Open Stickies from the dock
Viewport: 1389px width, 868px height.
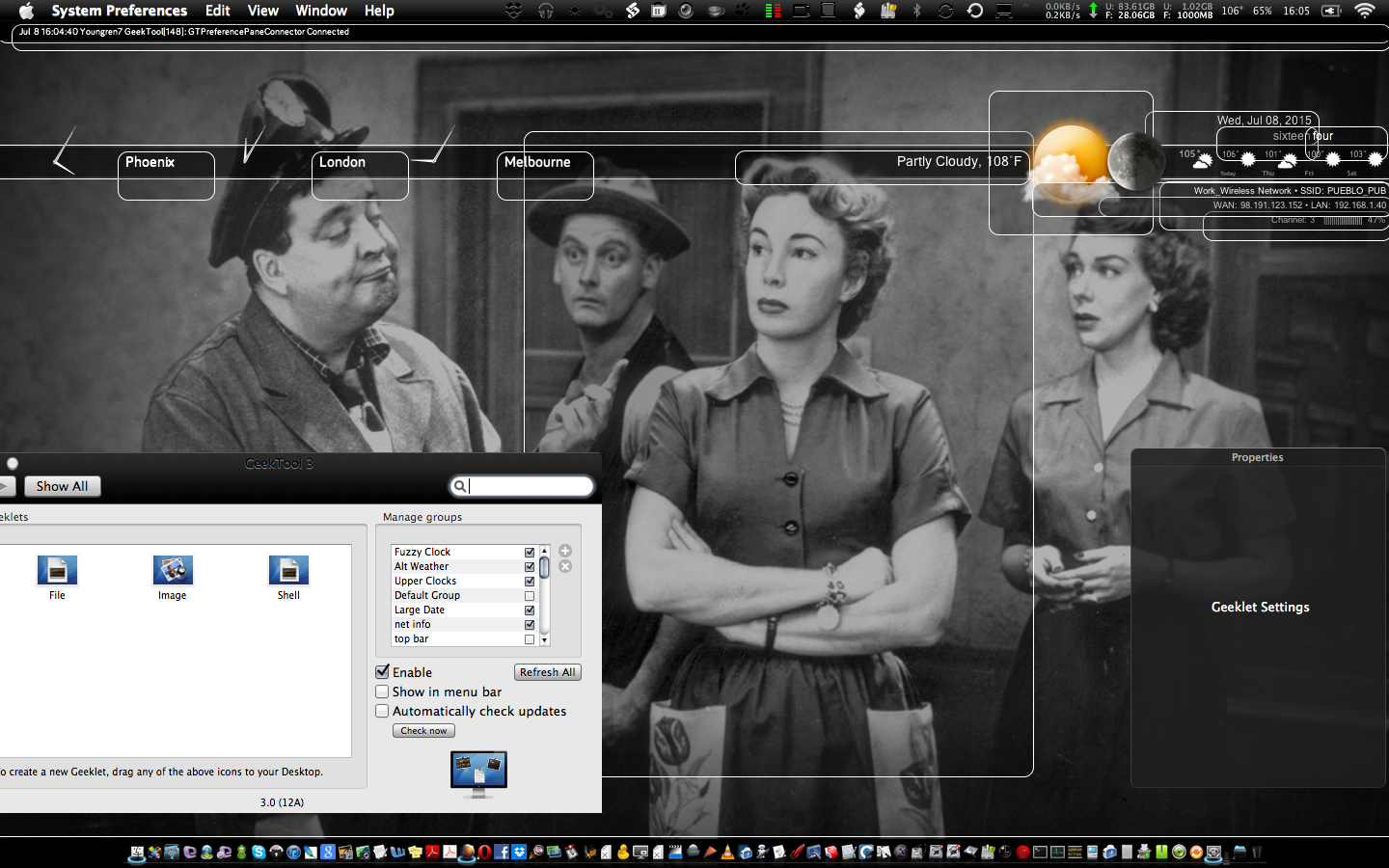(x=415, y=852)
